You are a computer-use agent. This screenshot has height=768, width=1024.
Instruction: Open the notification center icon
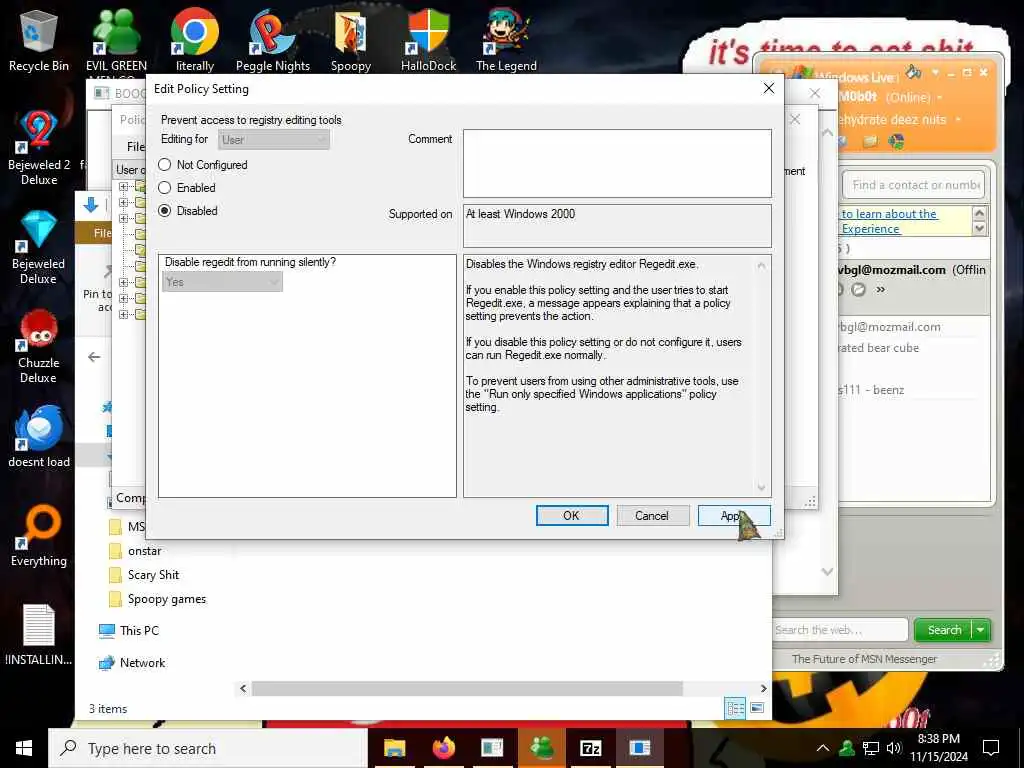click(x=991, y=748)
